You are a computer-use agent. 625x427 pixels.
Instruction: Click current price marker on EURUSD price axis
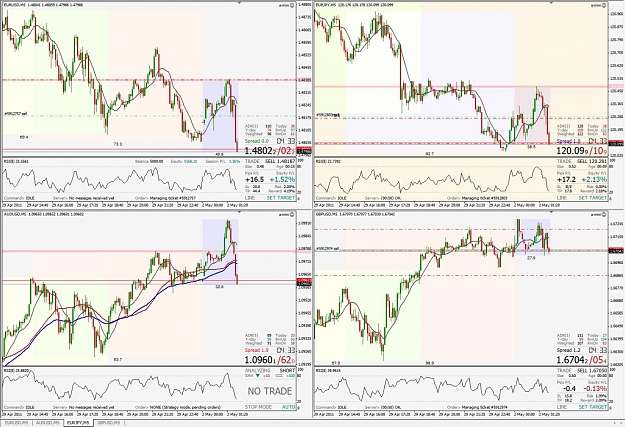click(x=305, y=152)
